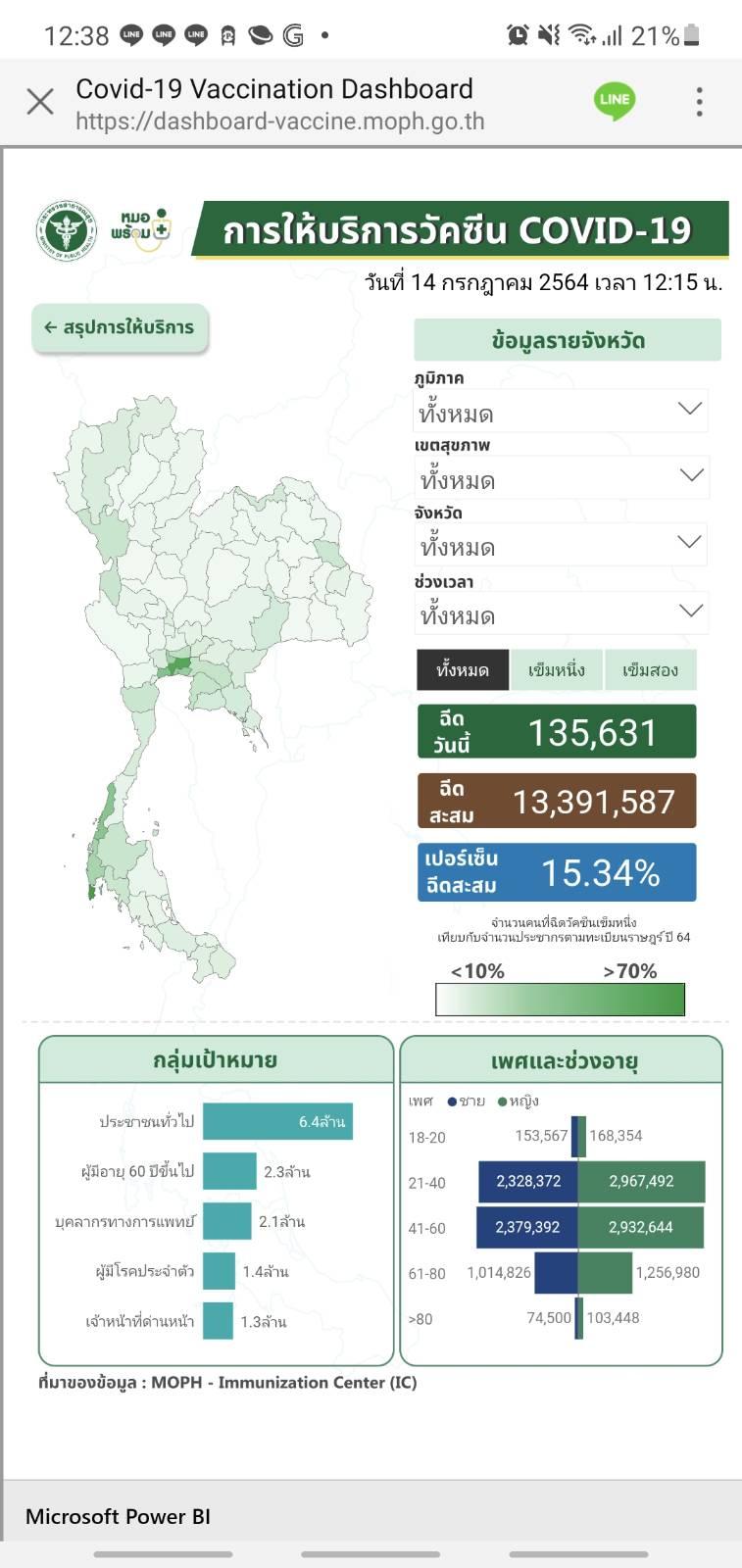Tap the Ministry of Public Health logo

(67, 231)
